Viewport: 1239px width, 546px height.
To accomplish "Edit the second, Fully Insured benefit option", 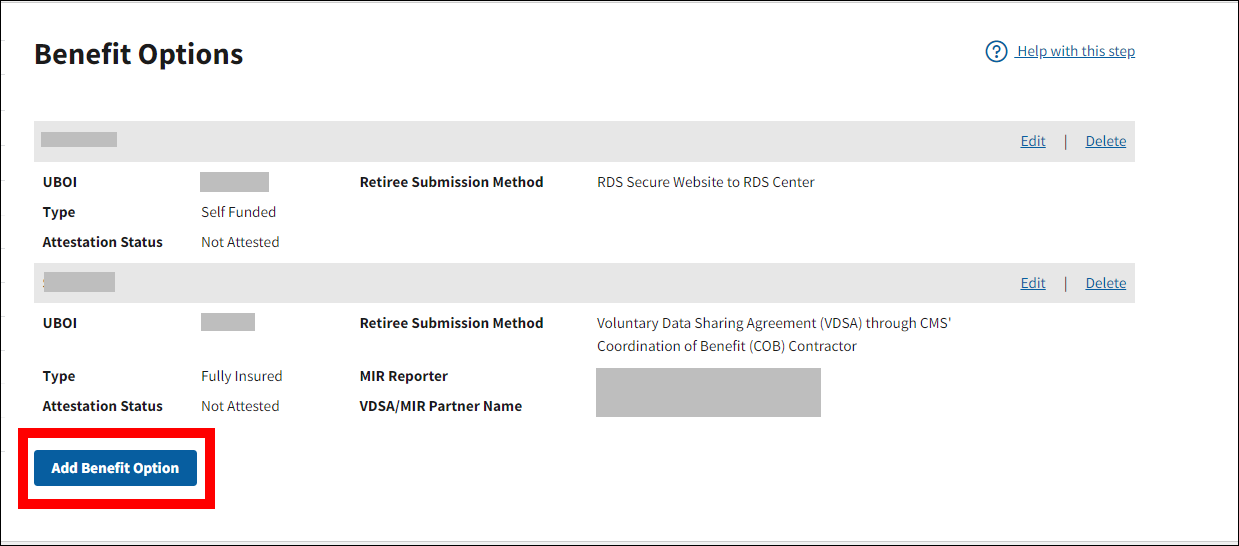I will (x=1033, y=283).
